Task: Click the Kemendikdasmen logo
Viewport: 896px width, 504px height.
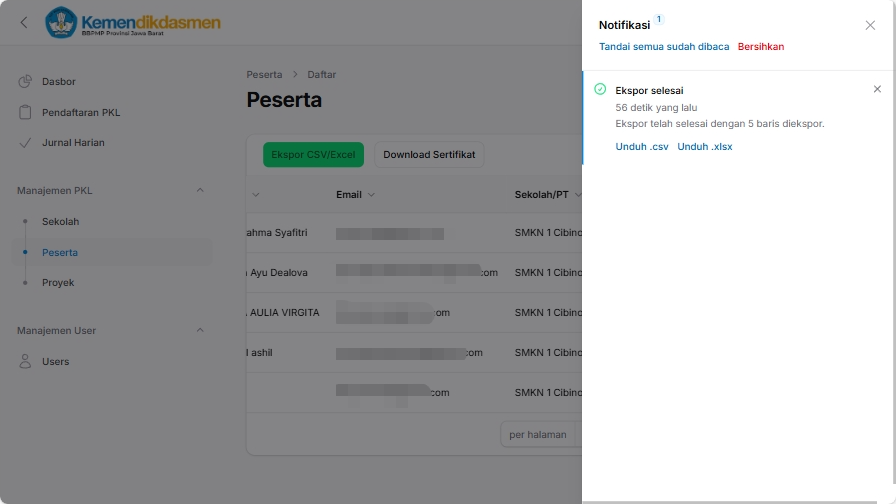Action: tap(133, 23)
